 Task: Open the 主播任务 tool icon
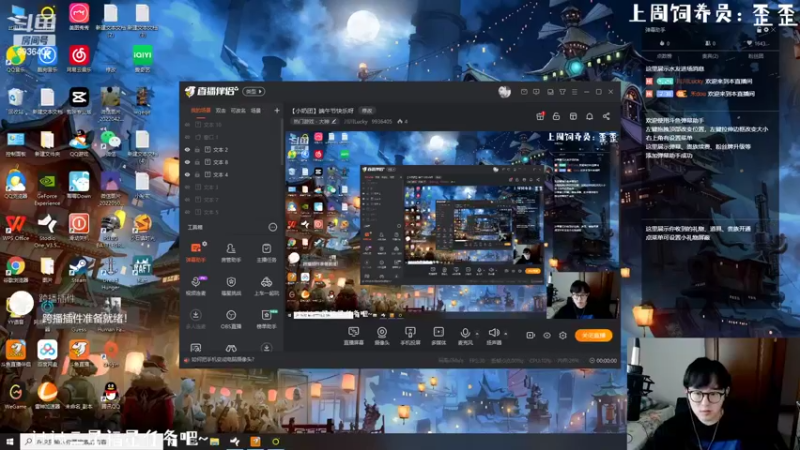[266, 252]
